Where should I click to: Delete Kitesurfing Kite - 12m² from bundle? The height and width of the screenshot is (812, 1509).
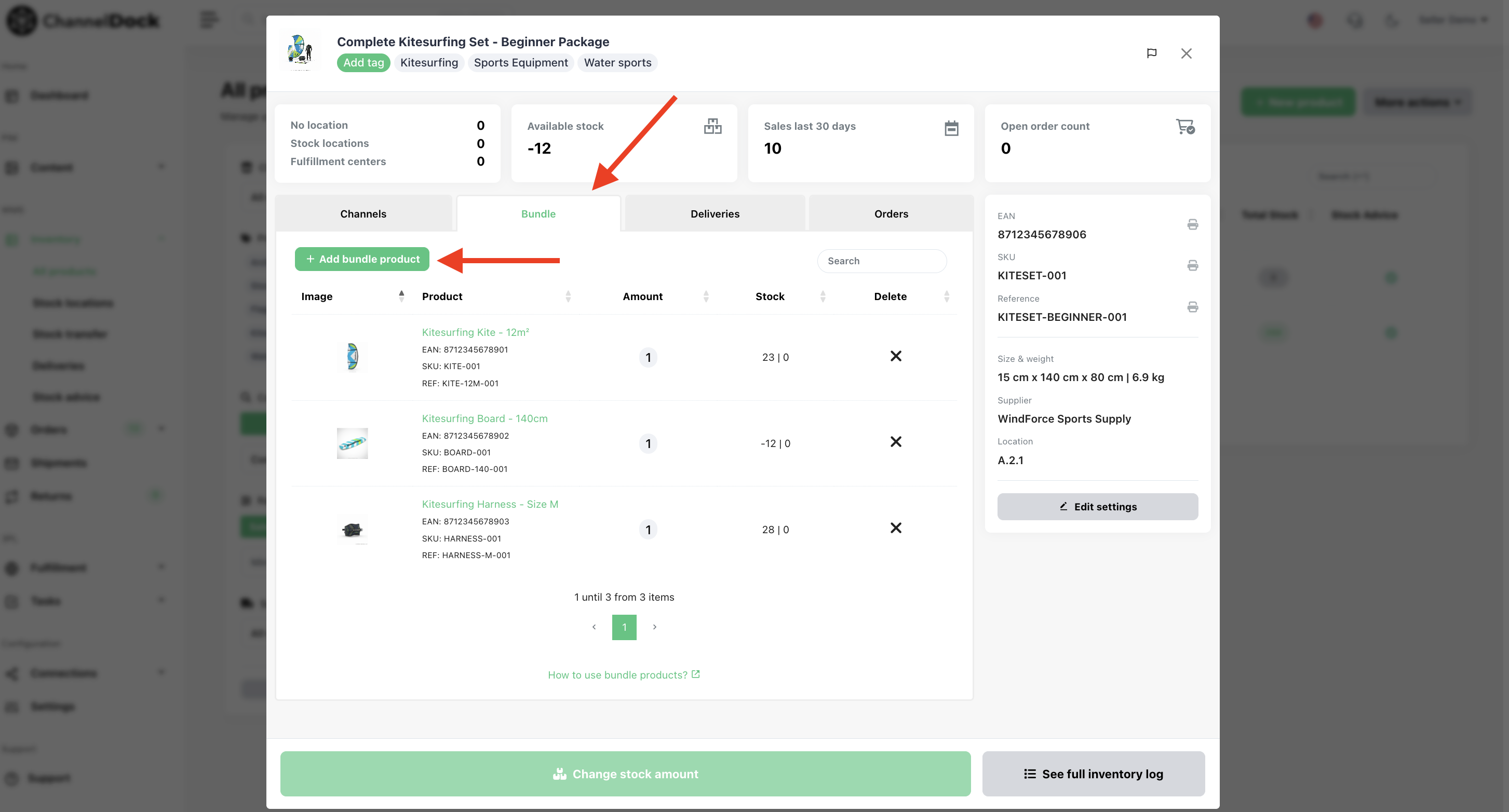pyautogui.click(x=895, y=356)
